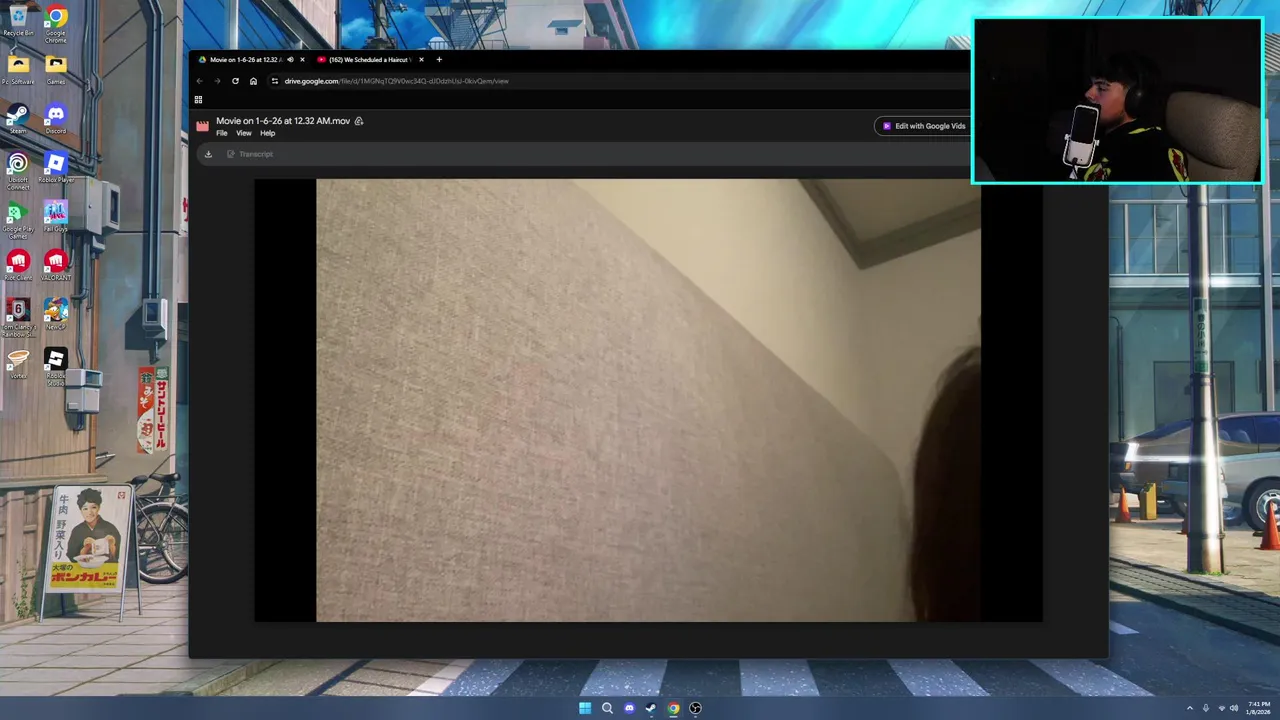Screen dimensions: 1280x720
Task: Switch to Chrome from the taskbar
Action: (x=673, y=708)
